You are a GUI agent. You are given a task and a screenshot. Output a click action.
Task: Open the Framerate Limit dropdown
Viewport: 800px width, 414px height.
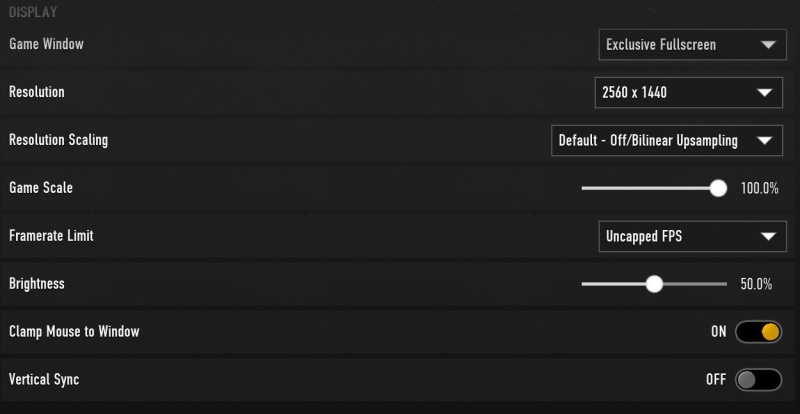point(689,237)
